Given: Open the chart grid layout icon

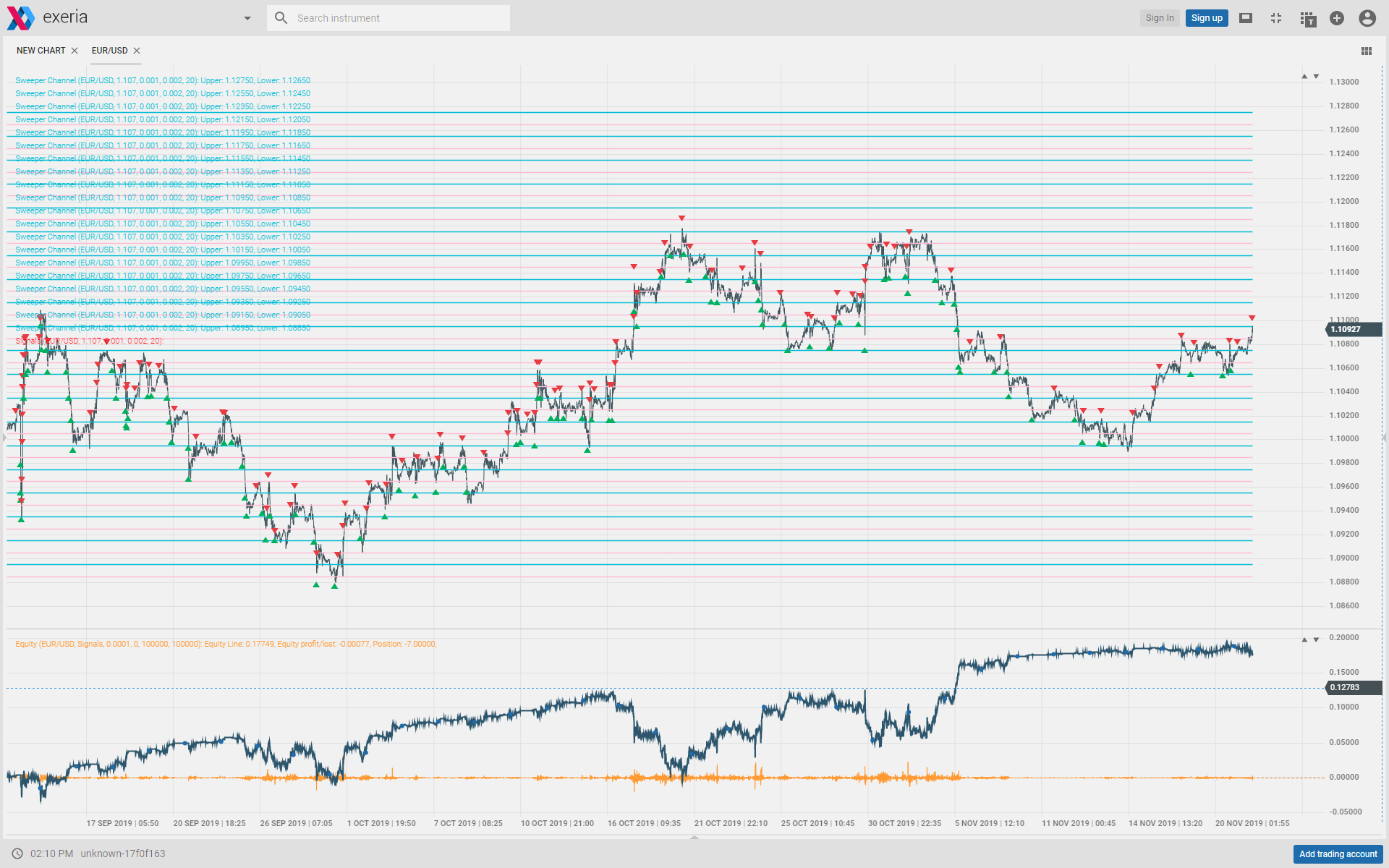Looking at the screenshot, I should click(1367, 51).
